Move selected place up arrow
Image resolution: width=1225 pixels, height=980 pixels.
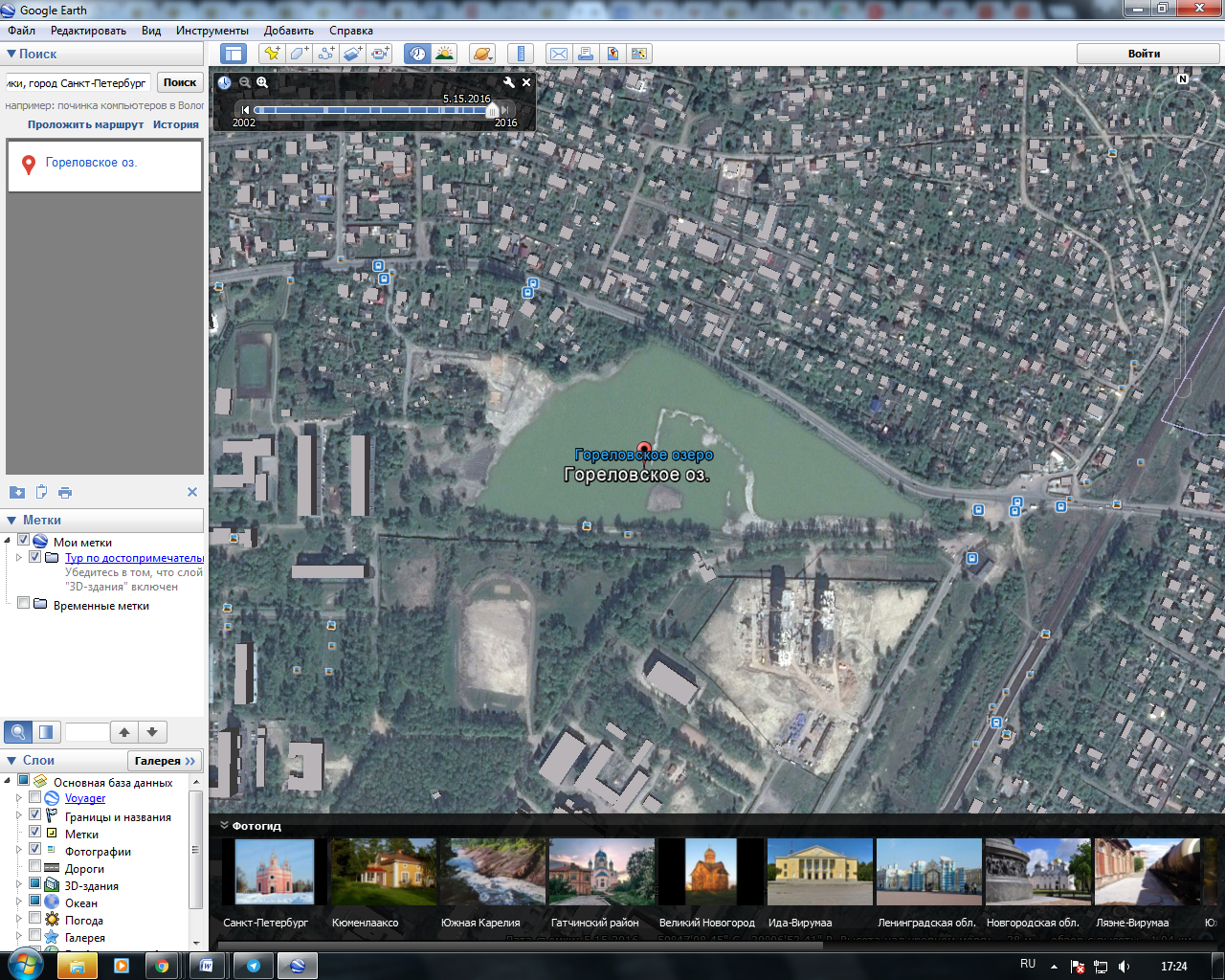124,732
